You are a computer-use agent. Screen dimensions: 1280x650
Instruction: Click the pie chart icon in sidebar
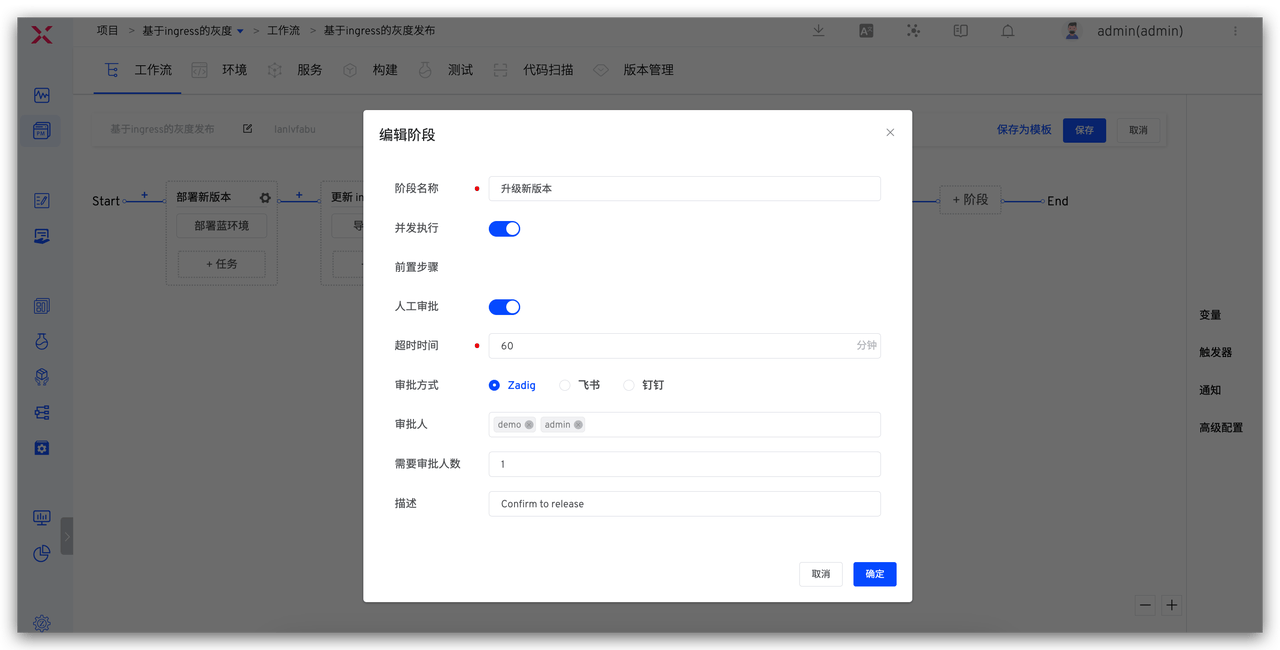41,553
